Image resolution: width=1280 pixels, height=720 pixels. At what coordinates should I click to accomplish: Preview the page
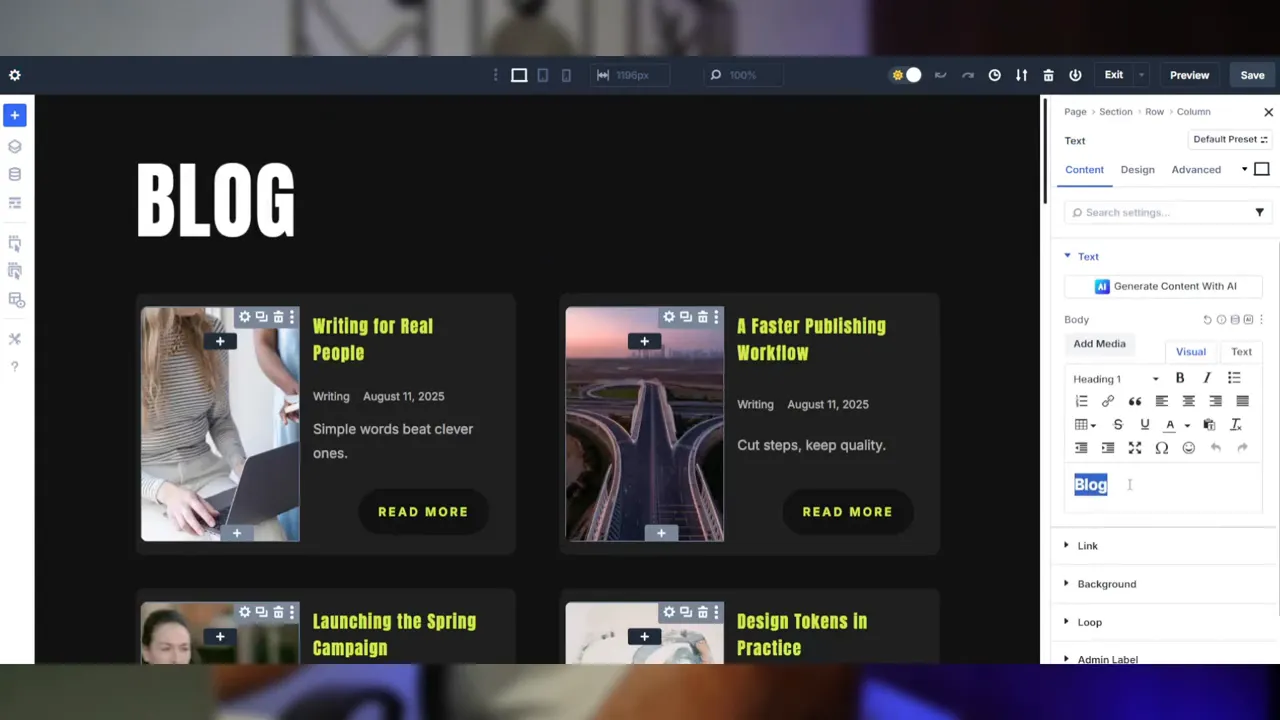coord(1189,75)
